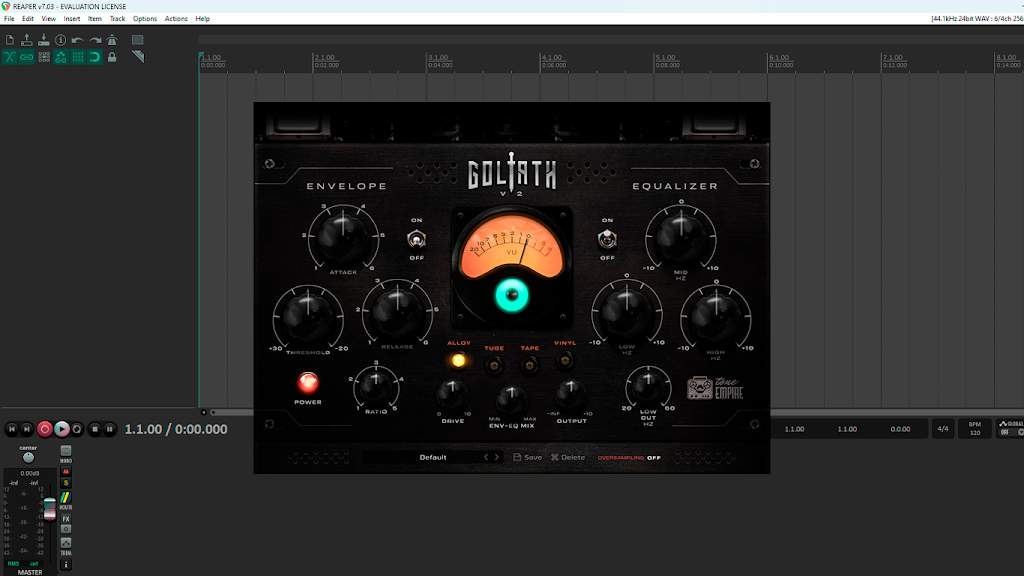Viewport: 1024px width, 576px height.
Task: Open the Item menu
Action: pos(95,19)
